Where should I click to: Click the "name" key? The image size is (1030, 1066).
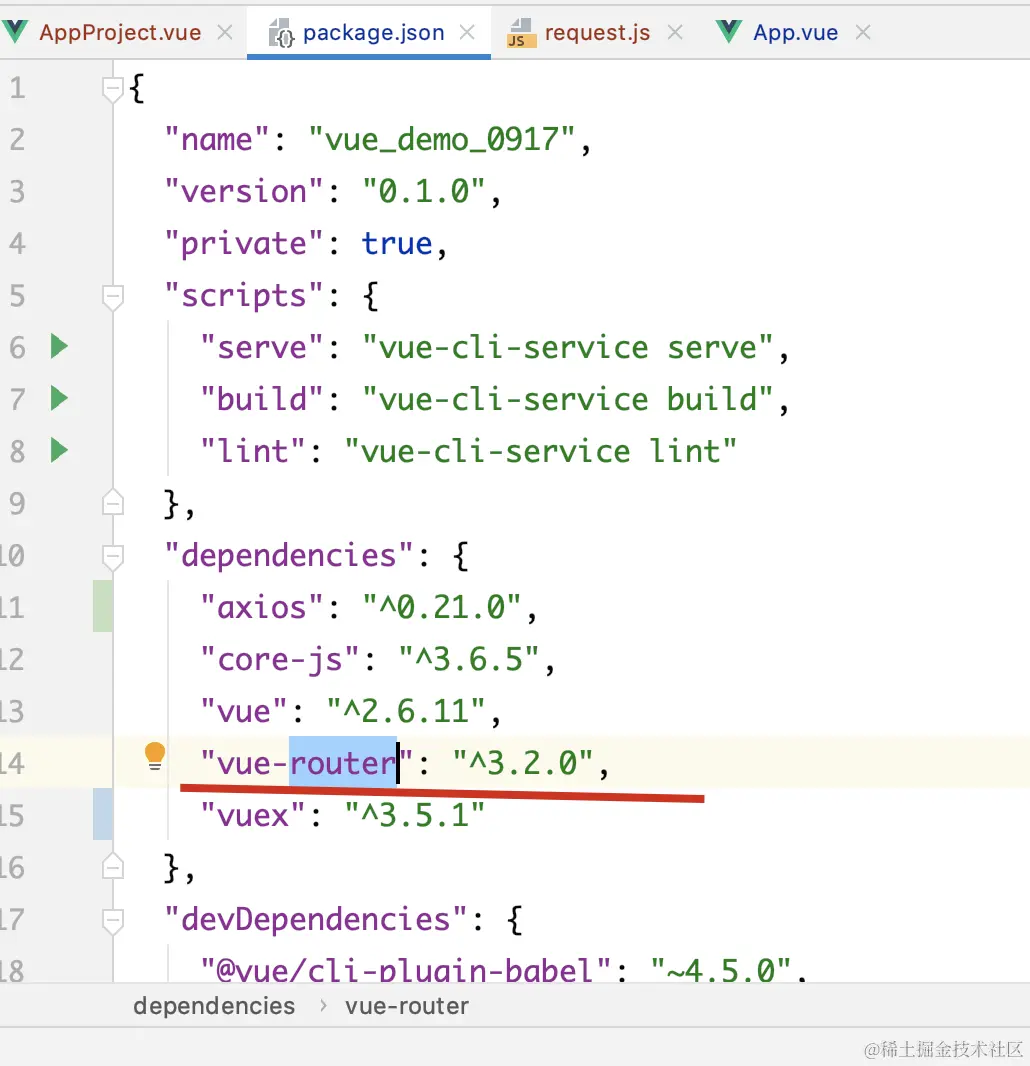218,139
